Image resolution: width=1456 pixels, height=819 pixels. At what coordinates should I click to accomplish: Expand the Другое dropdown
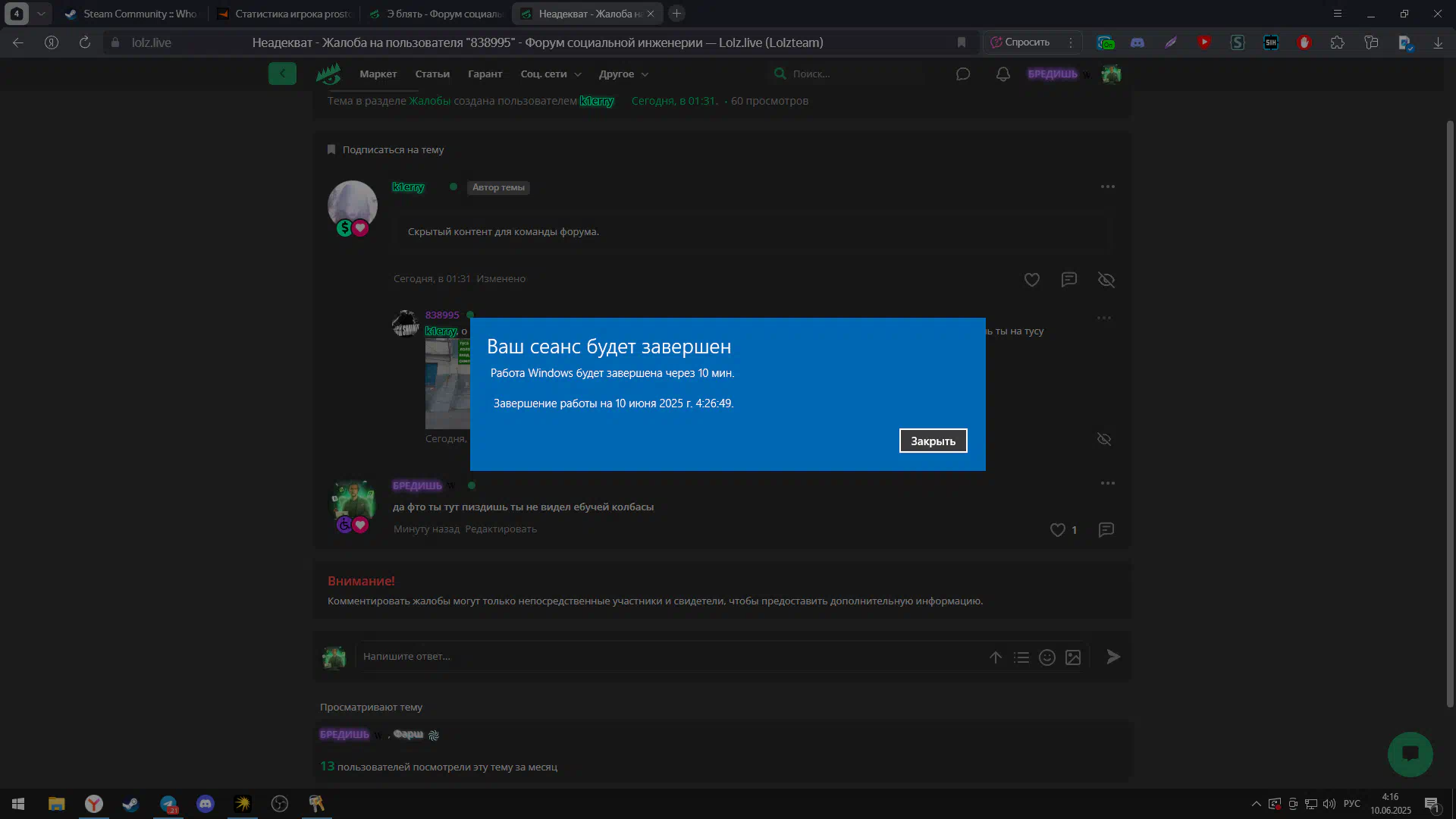tap(623, 74)
